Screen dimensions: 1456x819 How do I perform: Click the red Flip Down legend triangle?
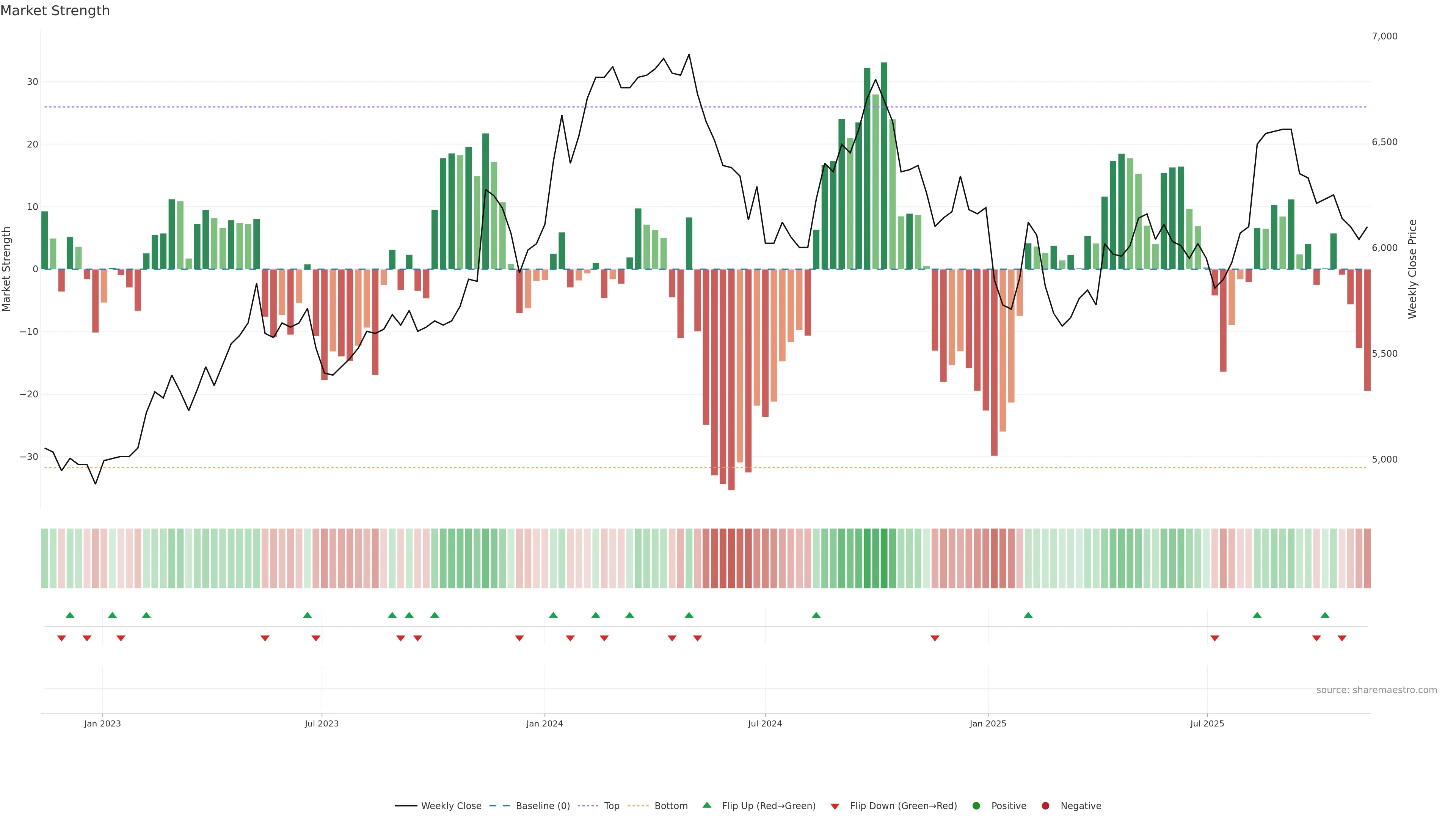tap(835, 806)
